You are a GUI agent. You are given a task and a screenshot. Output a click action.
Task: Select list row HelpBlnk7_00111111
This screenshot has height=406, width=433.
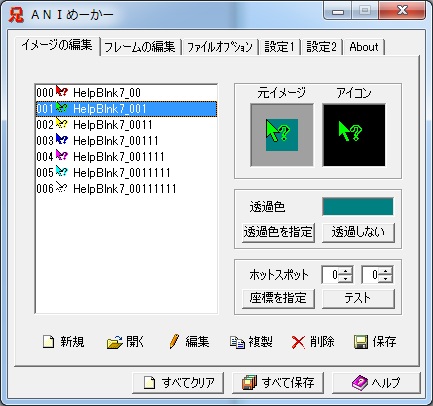pos(126,189)
